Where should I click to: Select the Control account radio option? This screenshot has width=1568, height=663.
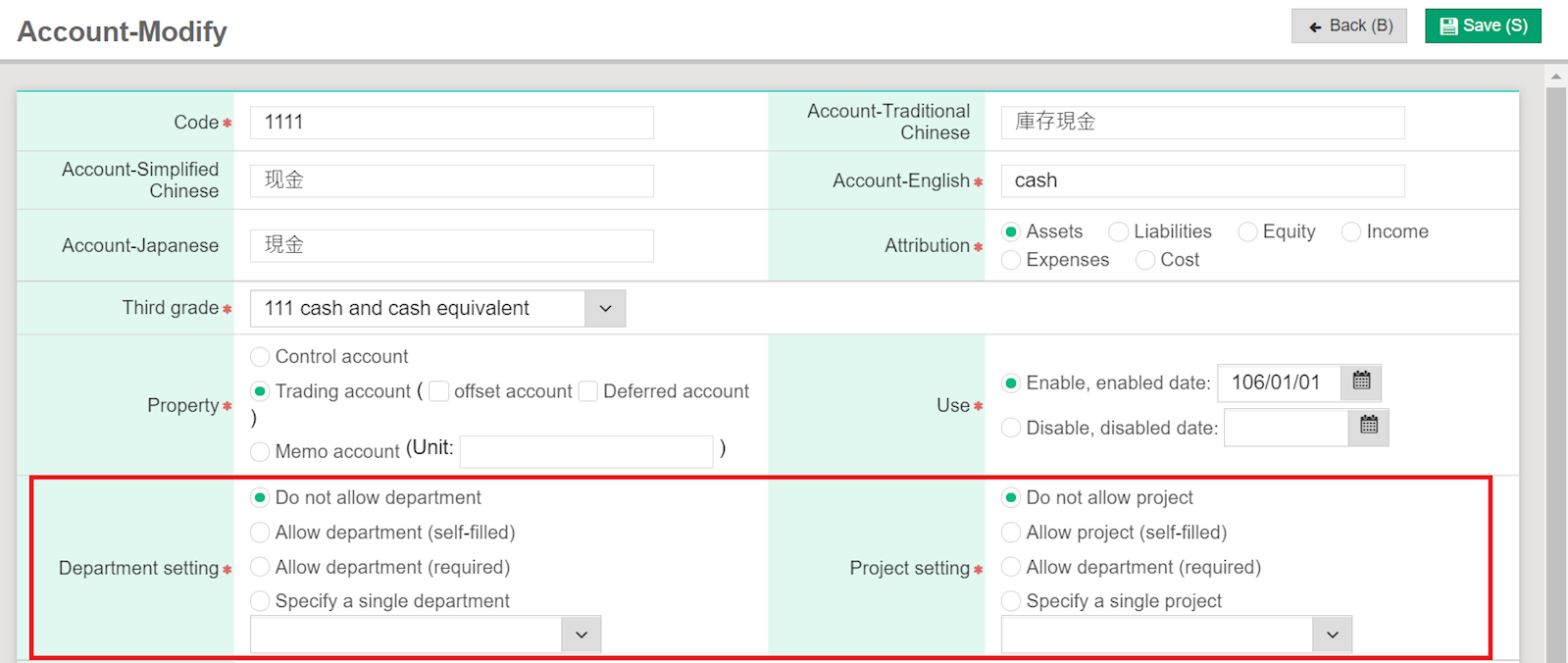coord(260,357)
